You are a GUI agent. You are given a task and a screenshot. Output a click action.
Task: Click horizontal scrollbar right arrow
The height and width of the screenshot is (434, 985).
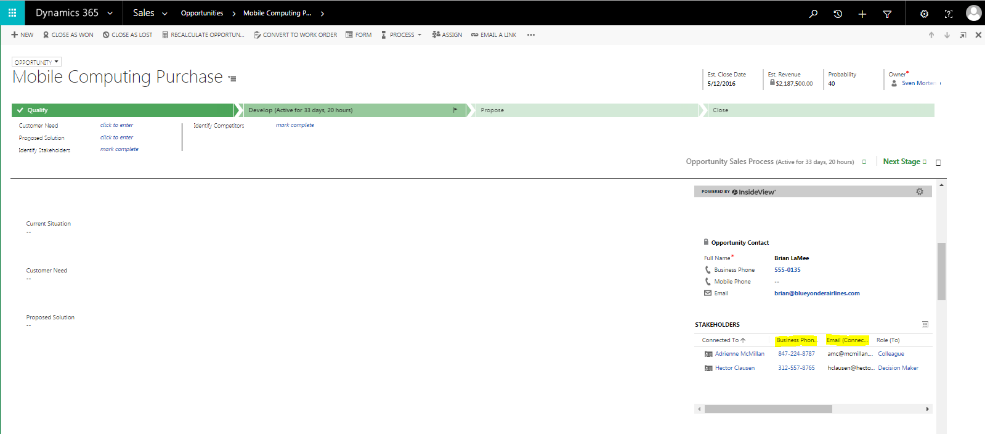click(928, 409)
